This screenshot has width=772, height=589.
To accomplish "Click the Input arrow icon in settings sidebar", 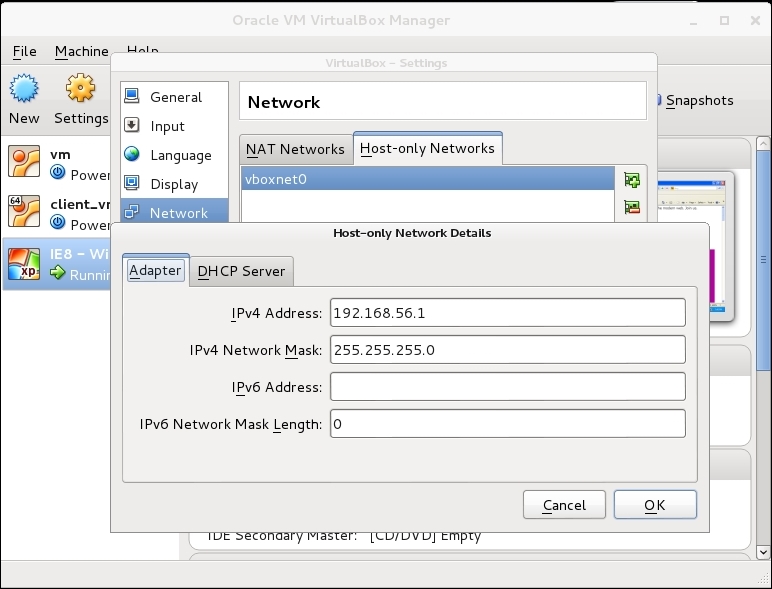I will tap(131, 125).
